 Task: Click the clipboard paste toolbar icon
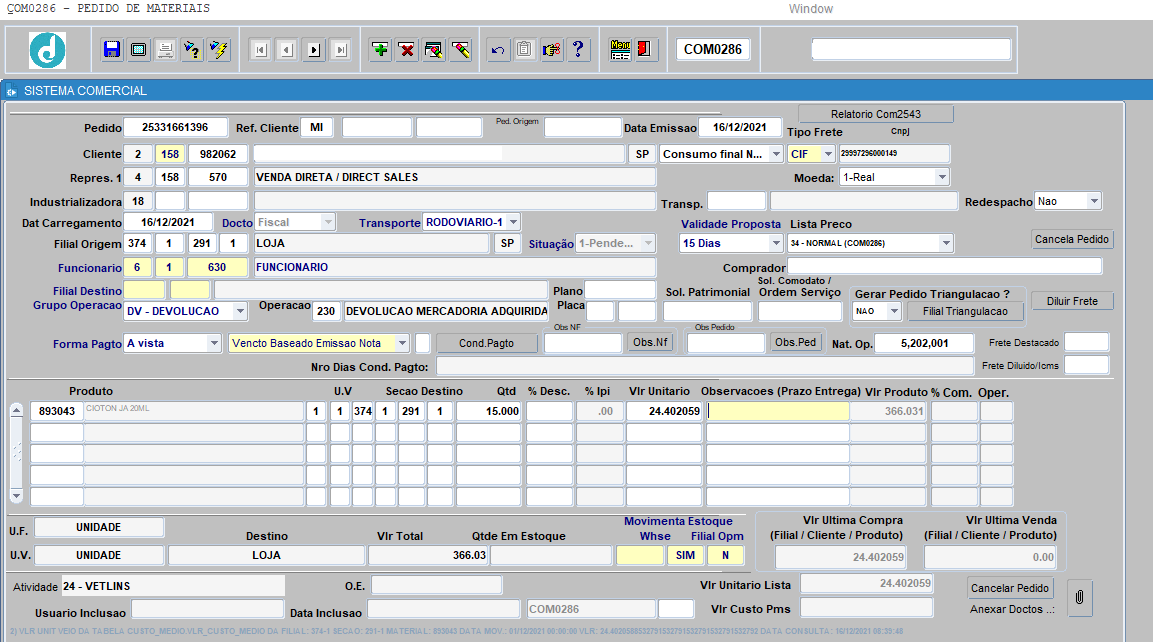click(x=524, y=49)
